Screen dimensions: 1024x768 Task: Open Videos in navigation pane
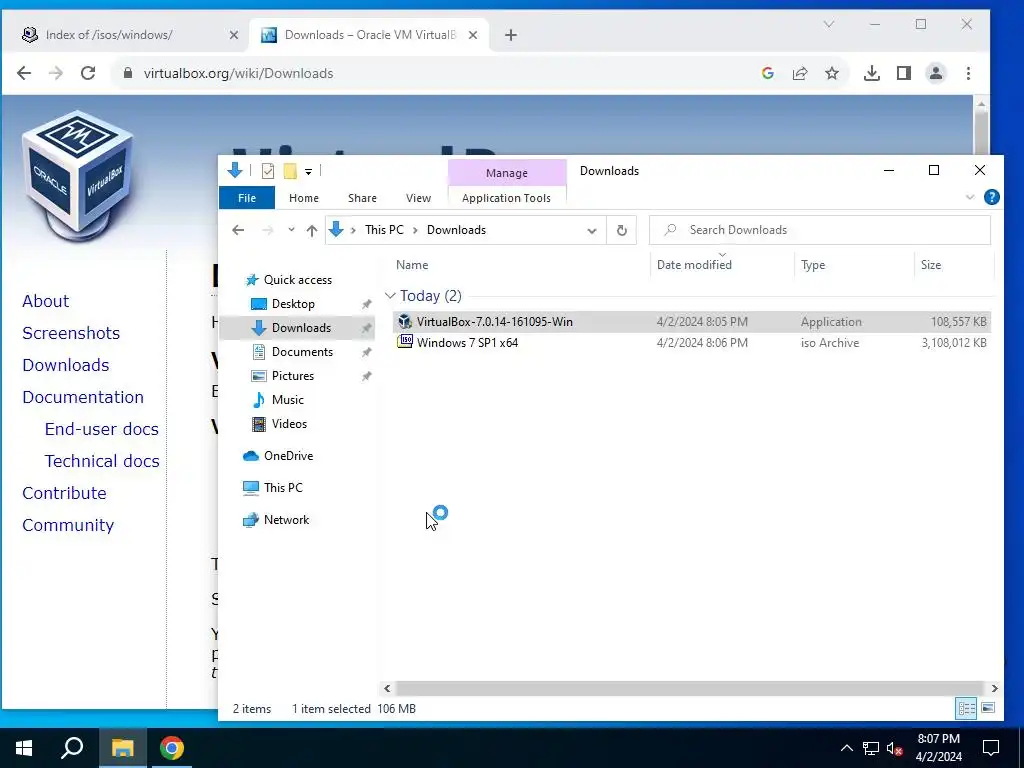(289, 424)
